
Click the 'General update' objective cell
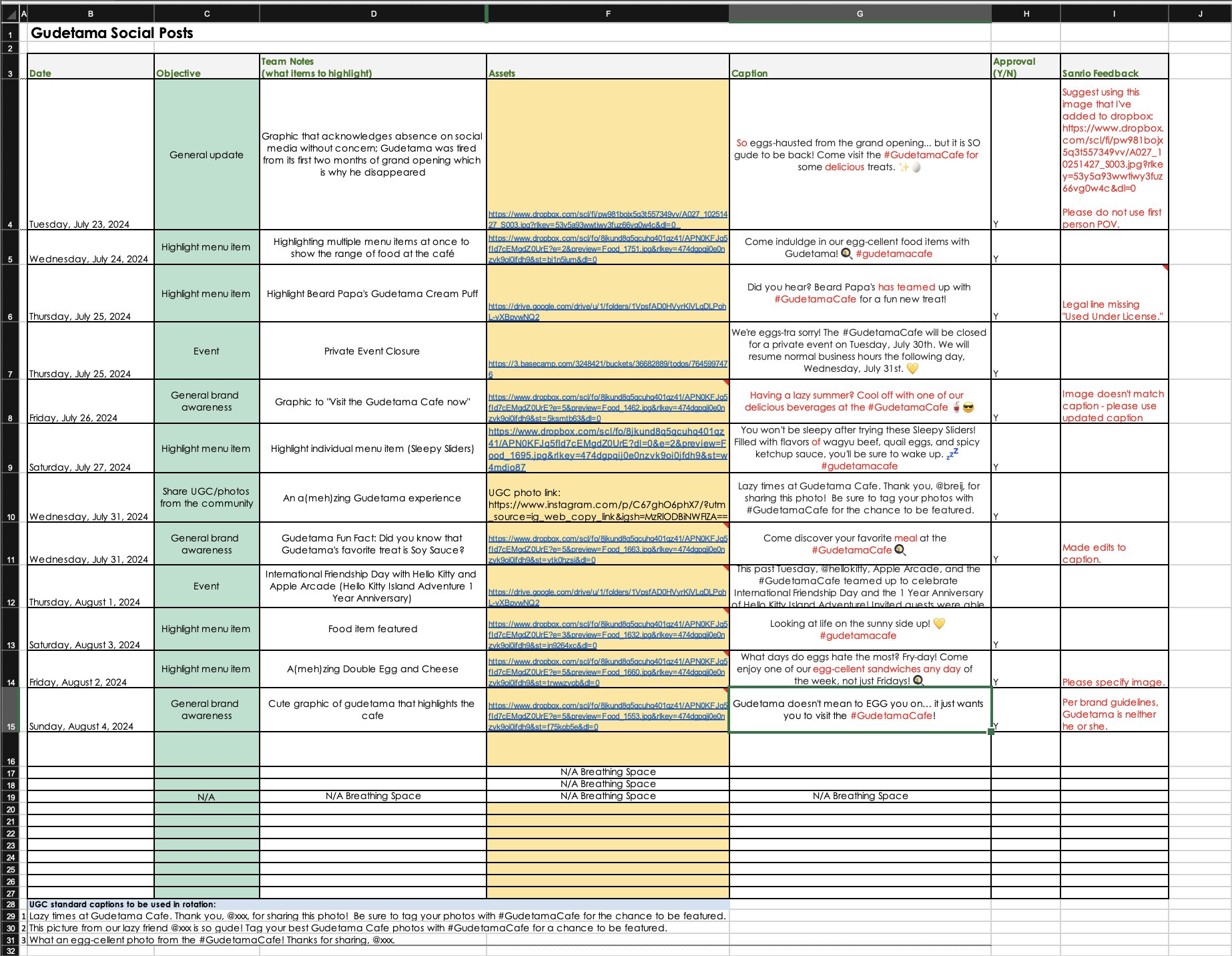click(207, 155)
